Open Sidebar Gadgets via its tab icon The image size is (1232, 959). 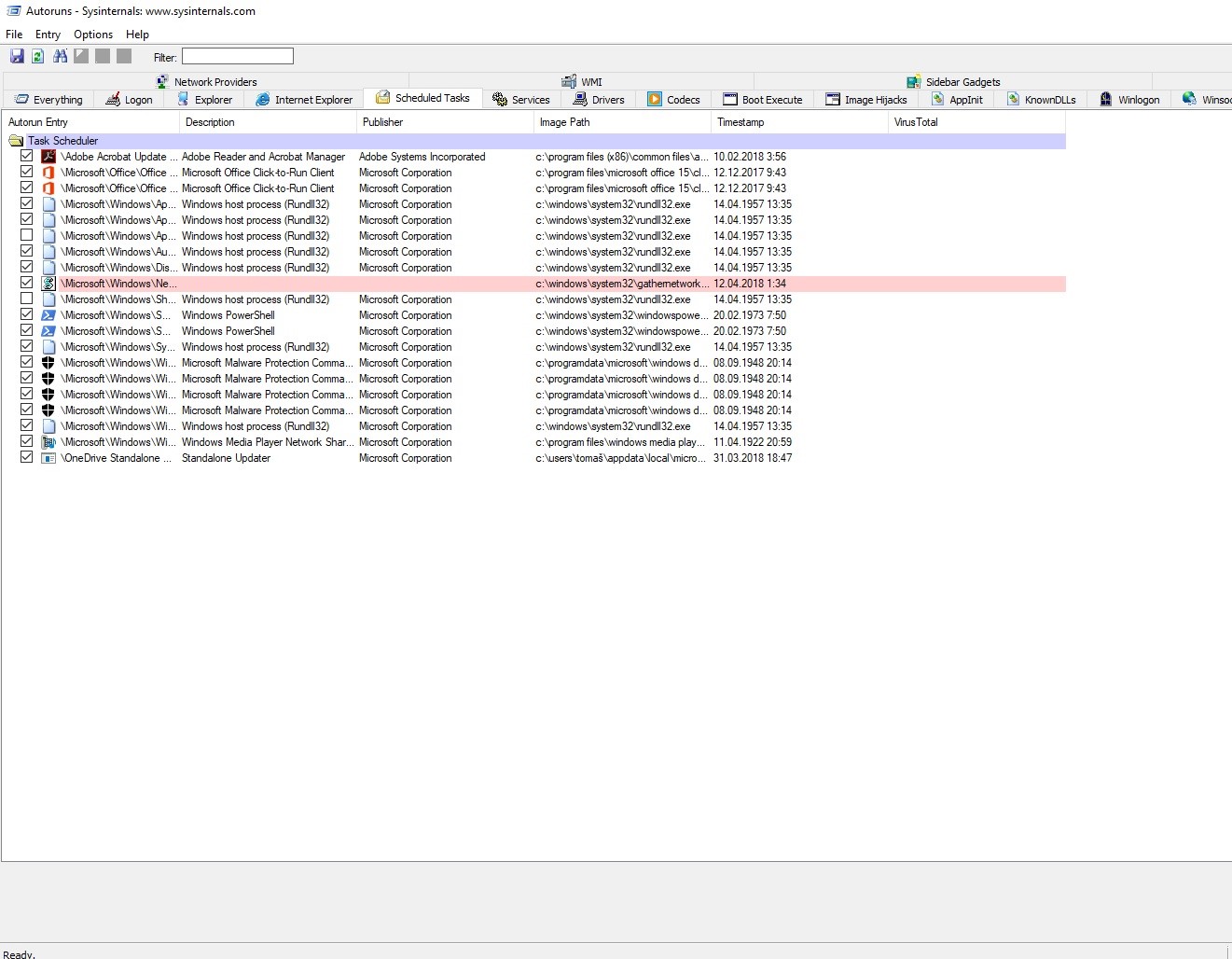[x=914, y=82]
